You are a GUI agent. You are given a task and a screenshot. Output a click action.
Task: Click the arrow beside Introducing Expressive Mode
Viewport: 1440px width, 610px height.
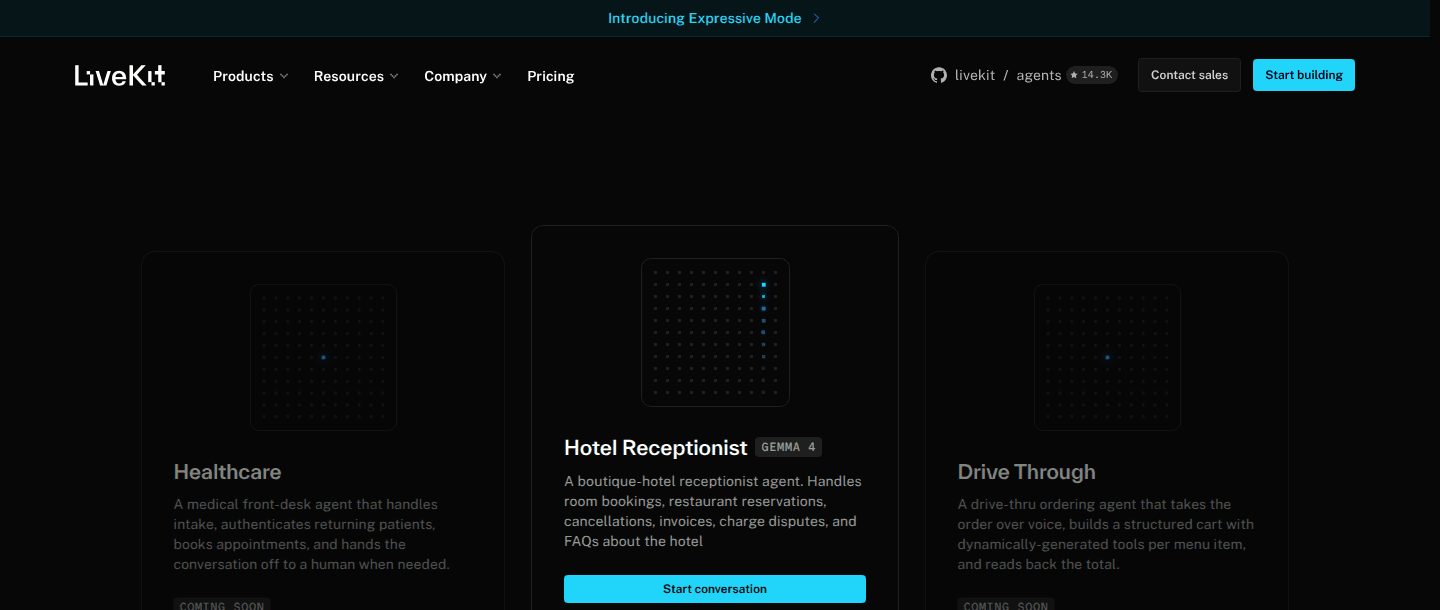(816, 18)
